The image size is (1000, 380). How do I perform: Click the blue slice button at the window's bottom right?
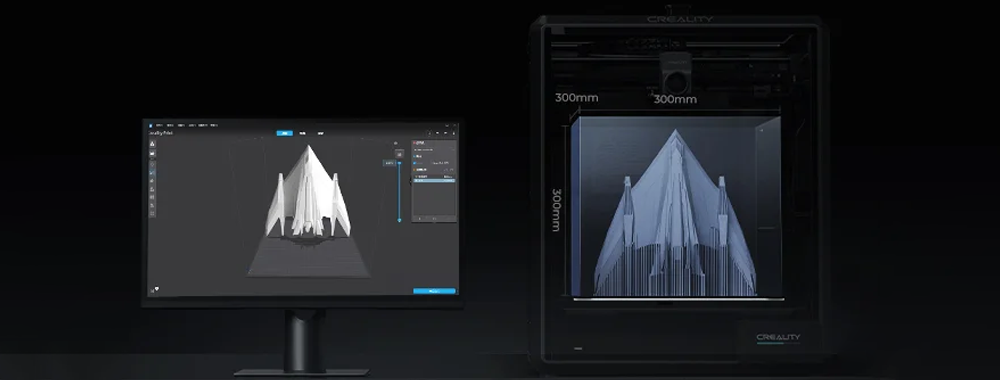coord(434,291)
